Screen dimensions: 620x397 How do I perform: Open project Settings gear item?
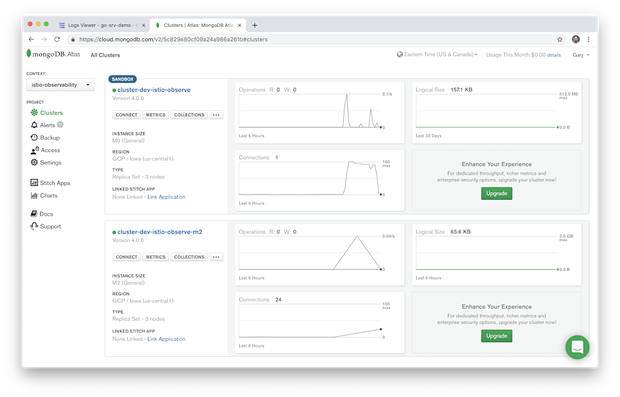click(46, 163)
